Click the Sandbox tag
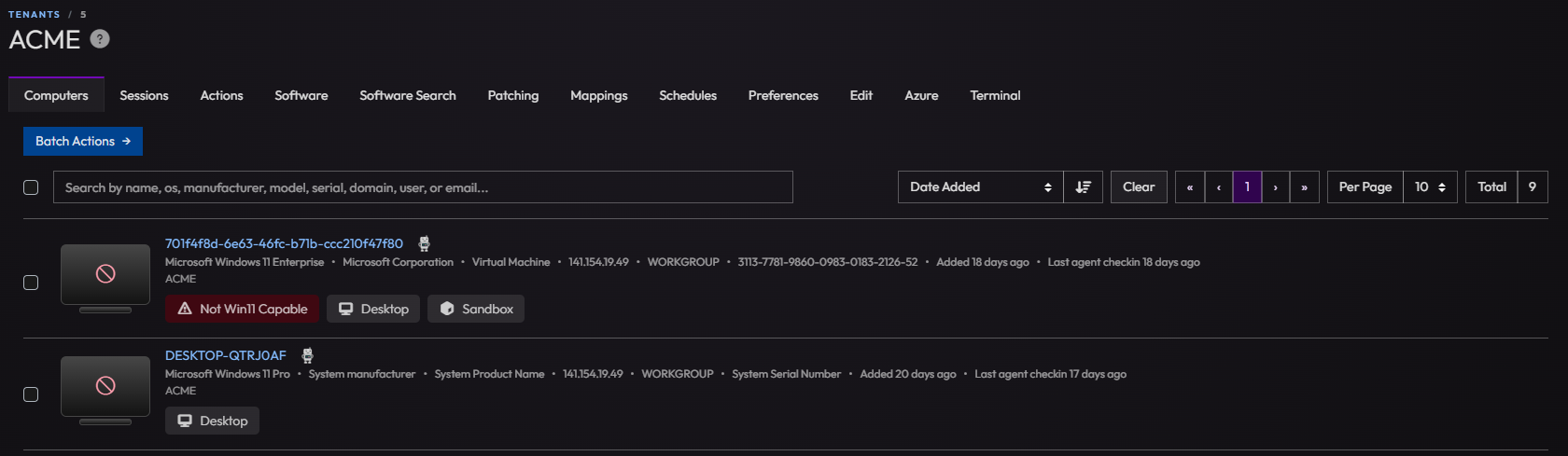 [x=476, y=309]
